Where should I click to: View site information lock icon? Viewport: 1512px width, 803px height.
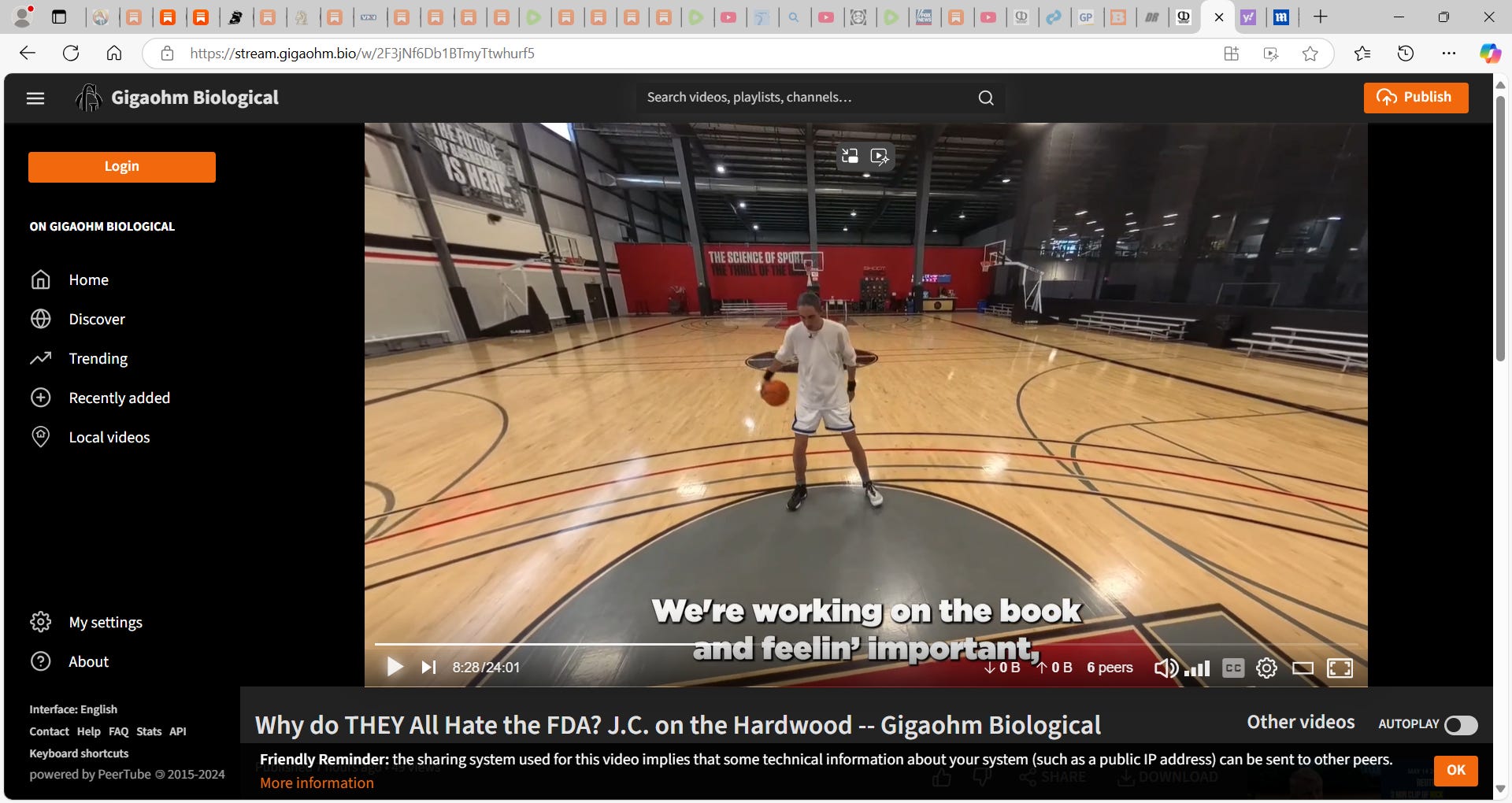(167, 54)
